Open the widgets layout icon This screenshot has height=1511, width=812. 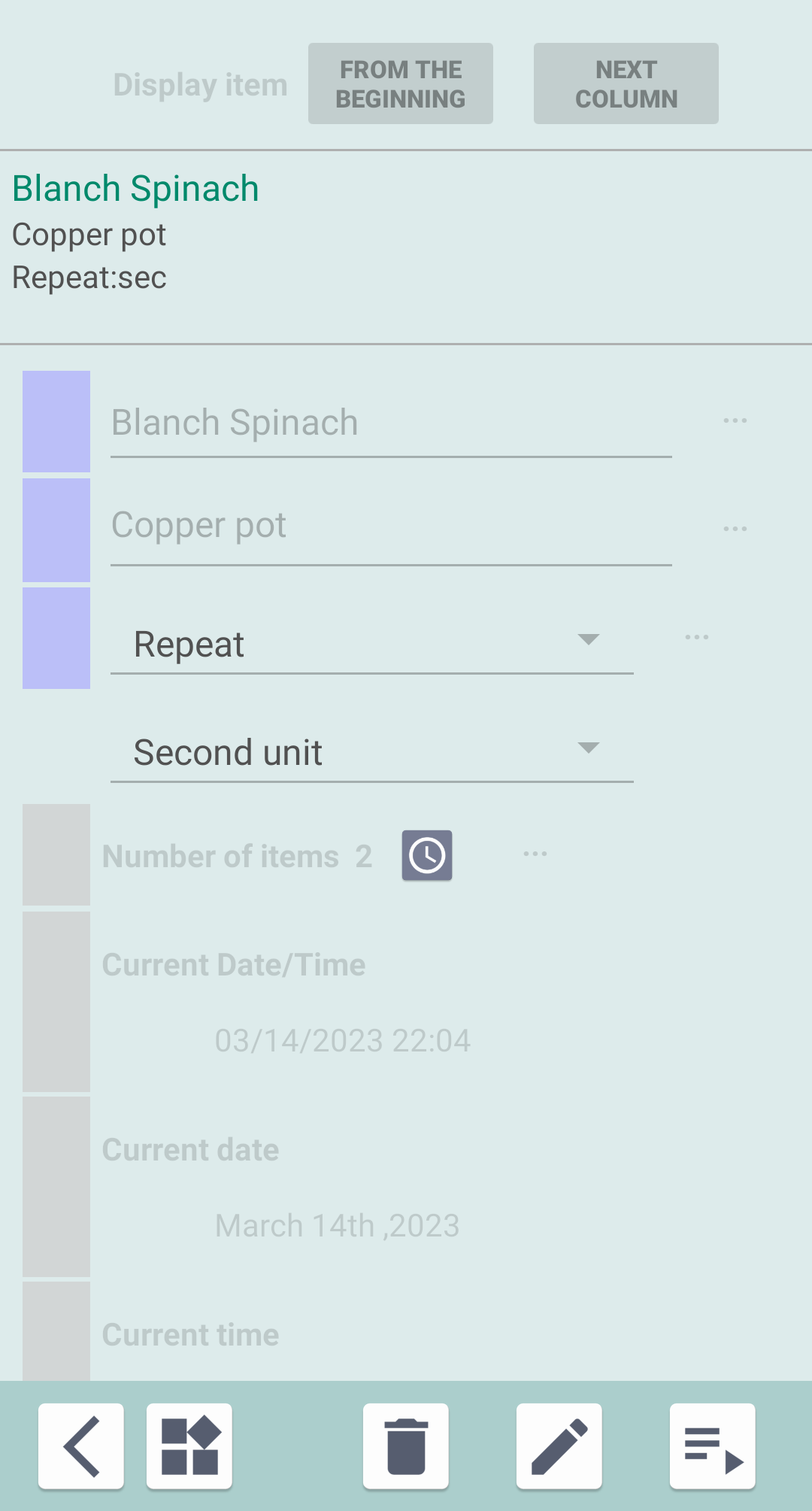pyautogui.click(x=189, y=1446)
